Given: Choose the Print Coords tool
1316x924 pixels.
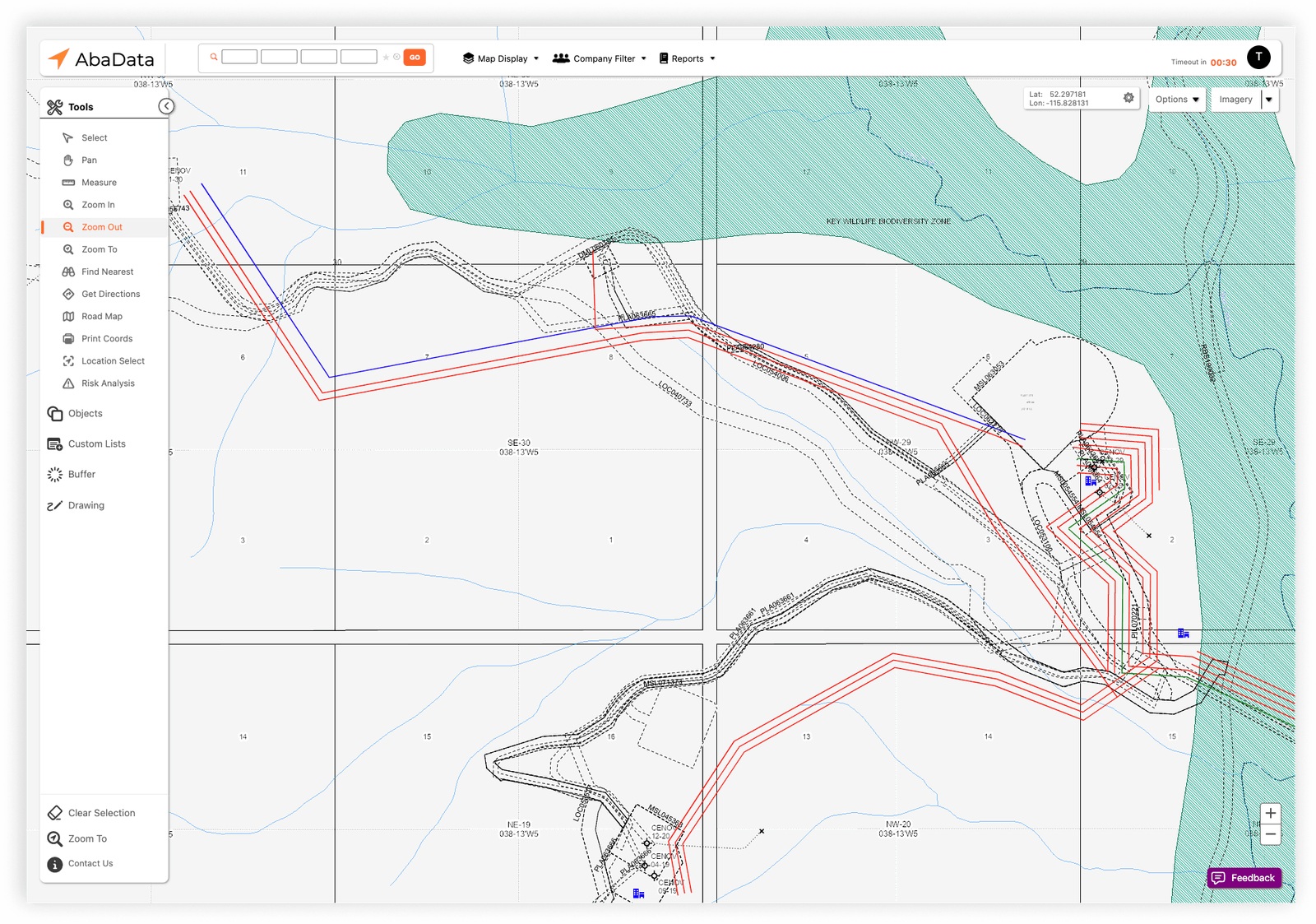Looking at the screenshot, I should [x=106, y=339].
